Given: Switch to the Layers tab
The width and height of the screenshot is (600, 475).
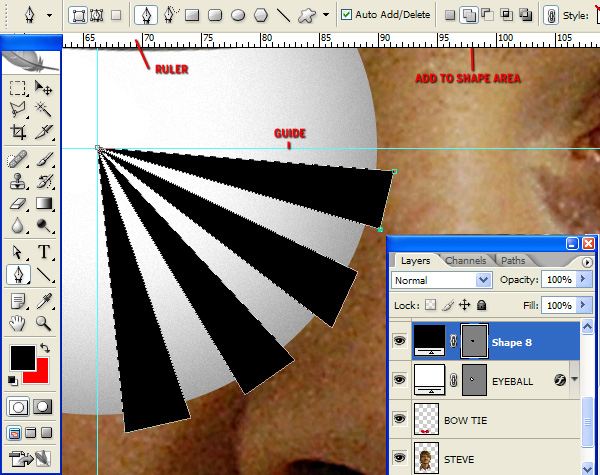Looking at the screenshot, I should tap(416, 261).
